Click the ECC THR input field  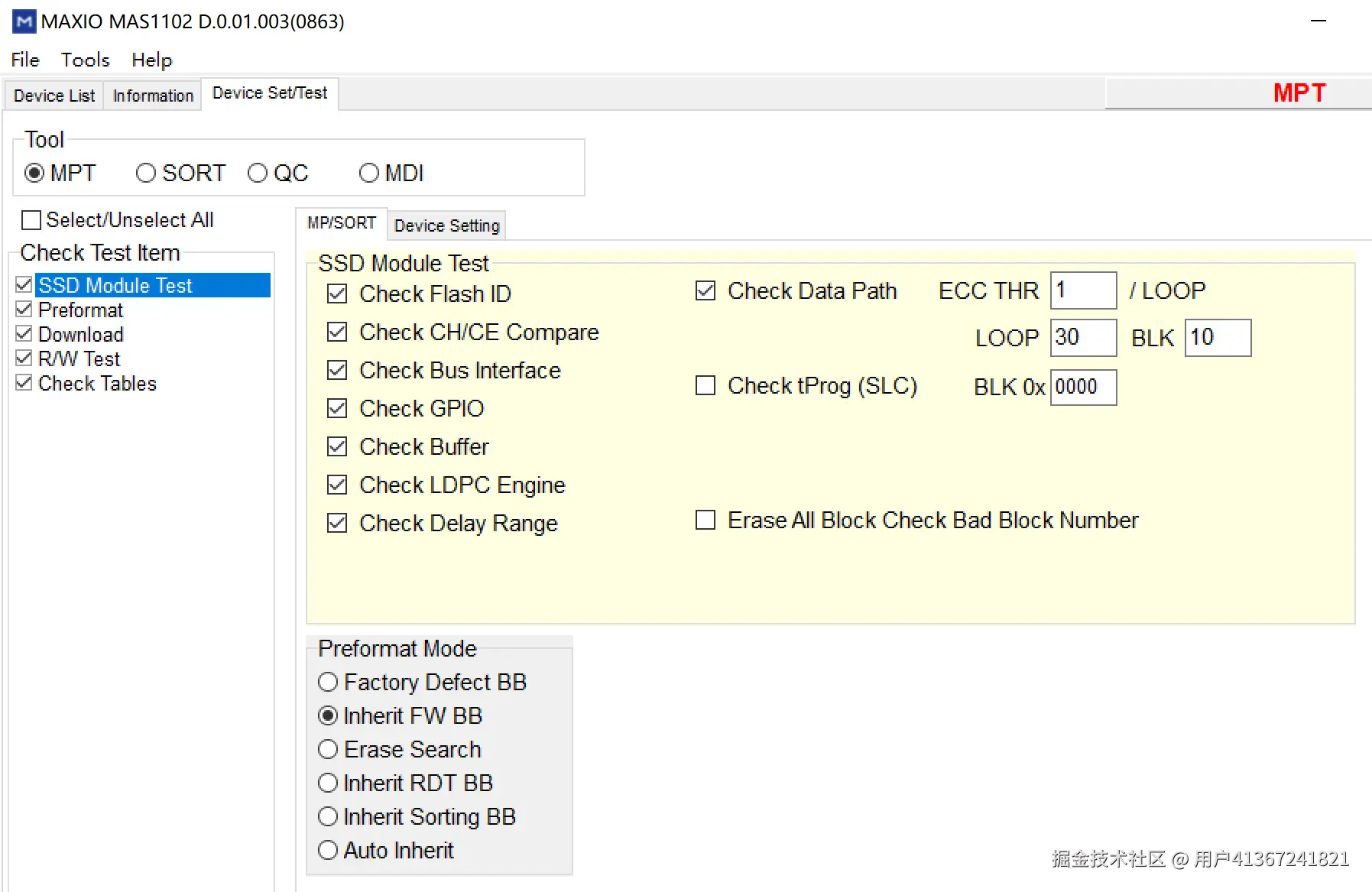tap(1082, 290)
